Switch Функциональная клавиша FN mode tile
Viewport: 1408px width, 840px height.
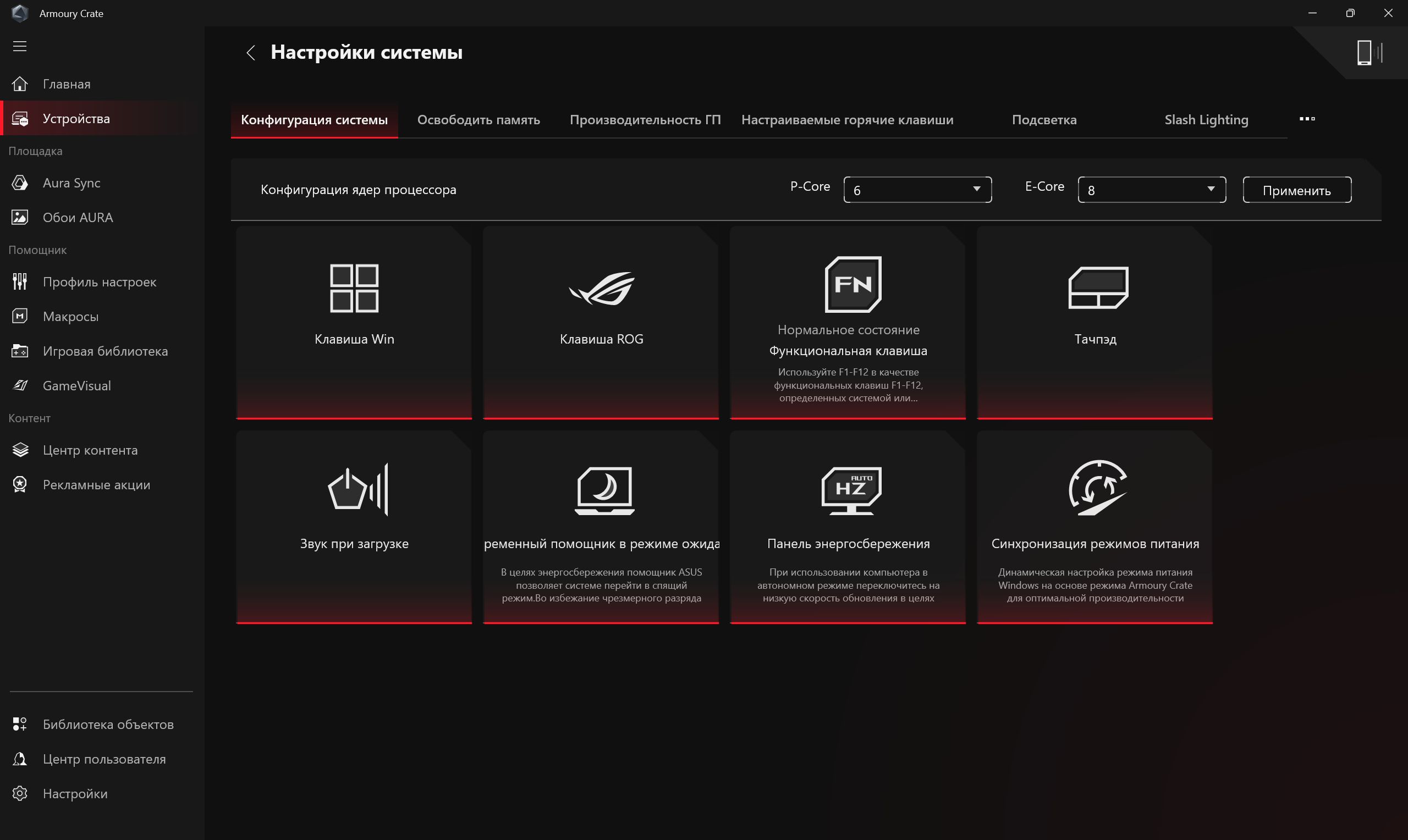[848, 323]
